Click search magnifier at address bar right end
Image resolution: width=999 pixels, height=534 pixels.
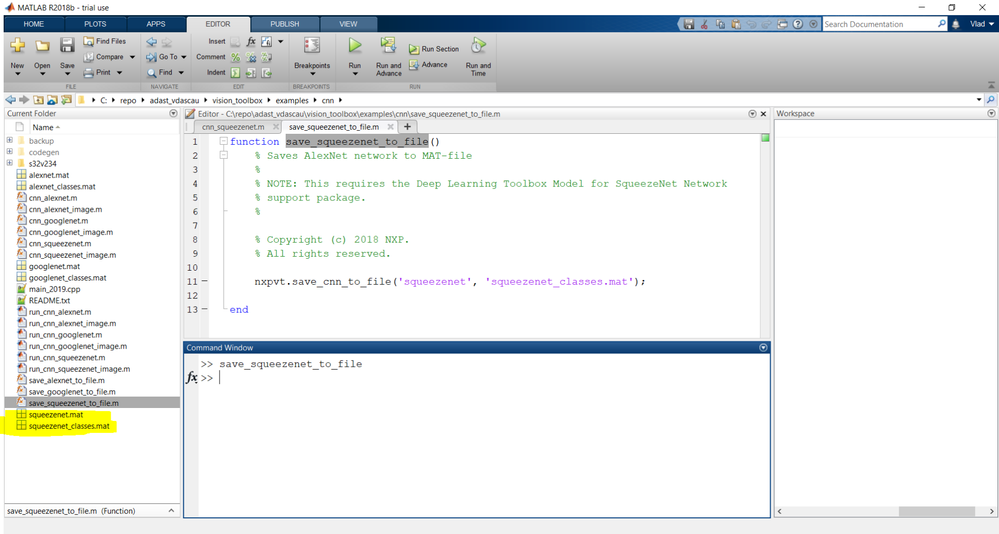coord(990,100)
